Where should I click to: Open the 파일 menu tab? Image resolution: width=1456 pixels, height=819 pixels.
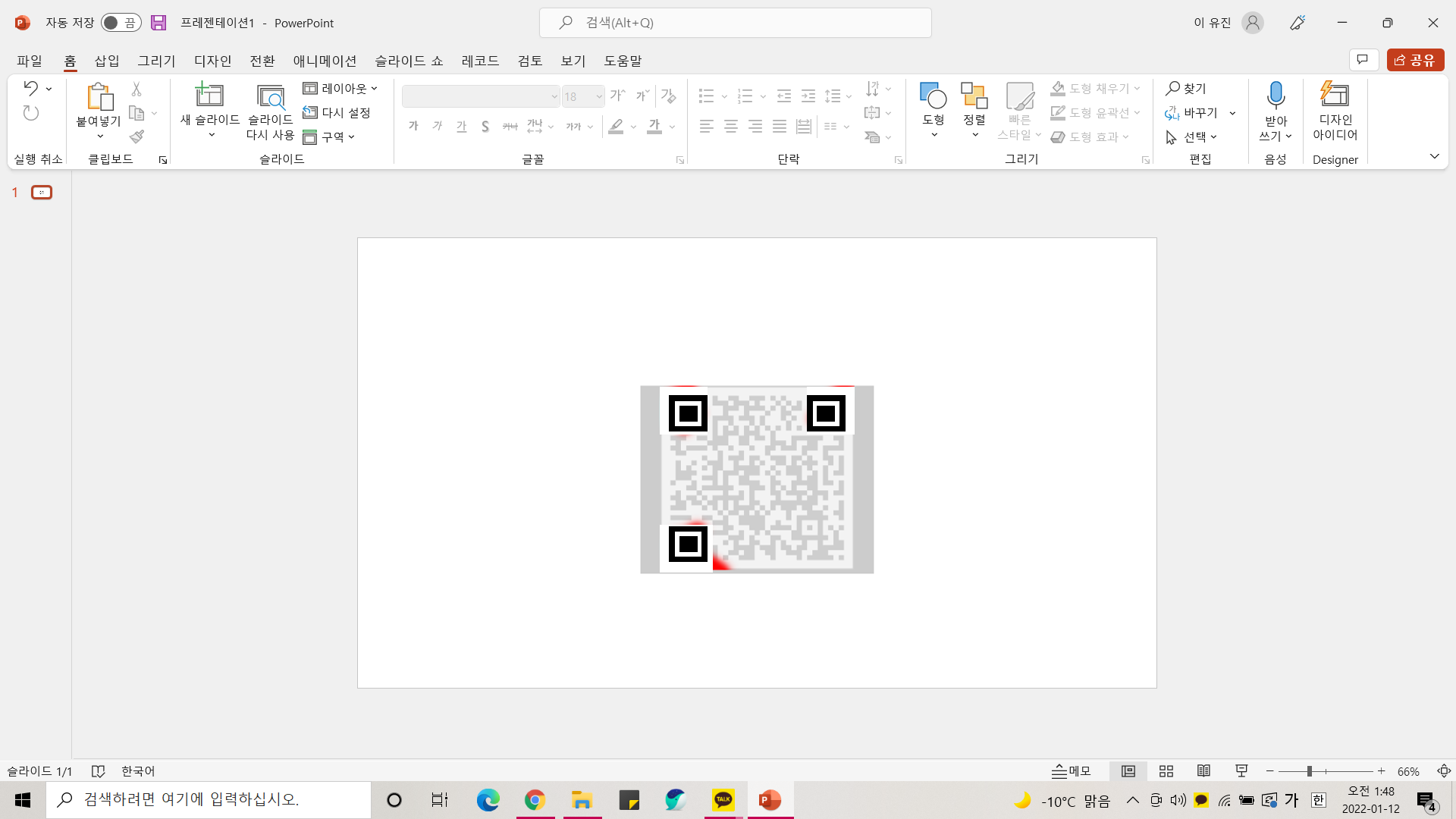click(x=30, y=61)
